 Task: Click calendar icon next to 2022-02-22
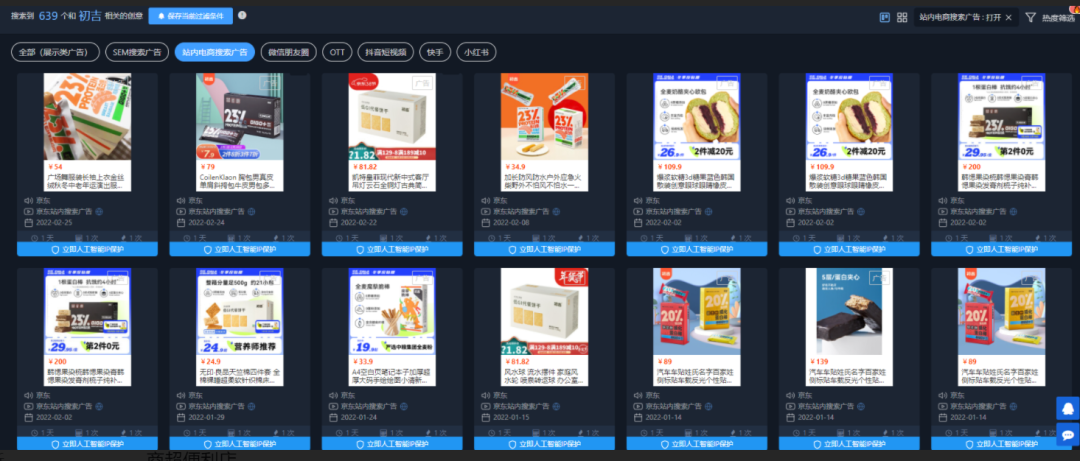(333, 223)
